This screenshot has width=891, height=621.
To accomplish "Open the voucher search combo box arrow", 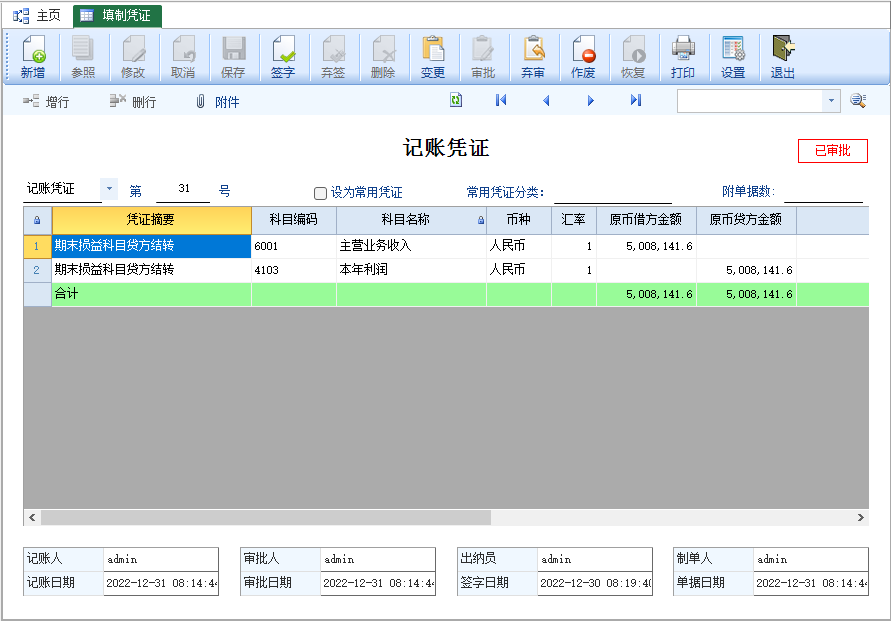I will 831,101.
